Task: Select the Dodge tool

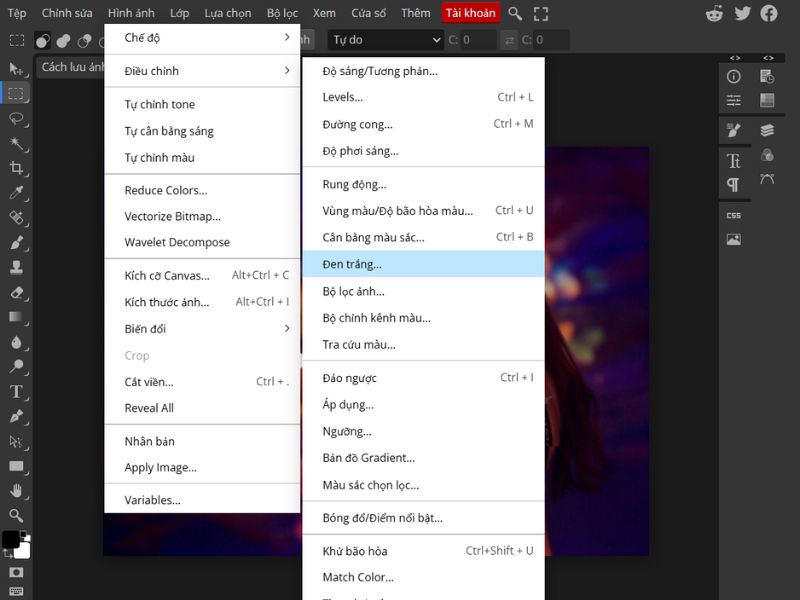Action: [x=16, y=366]
